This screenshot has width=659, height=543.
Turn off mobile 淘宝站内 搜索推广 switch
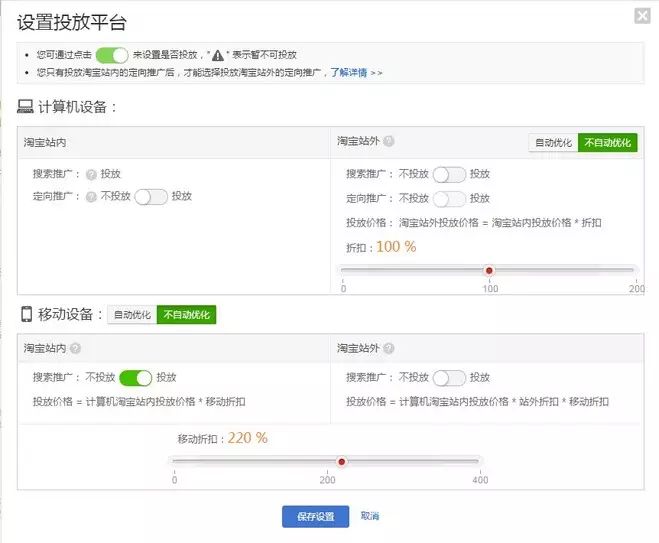[136, 378]
